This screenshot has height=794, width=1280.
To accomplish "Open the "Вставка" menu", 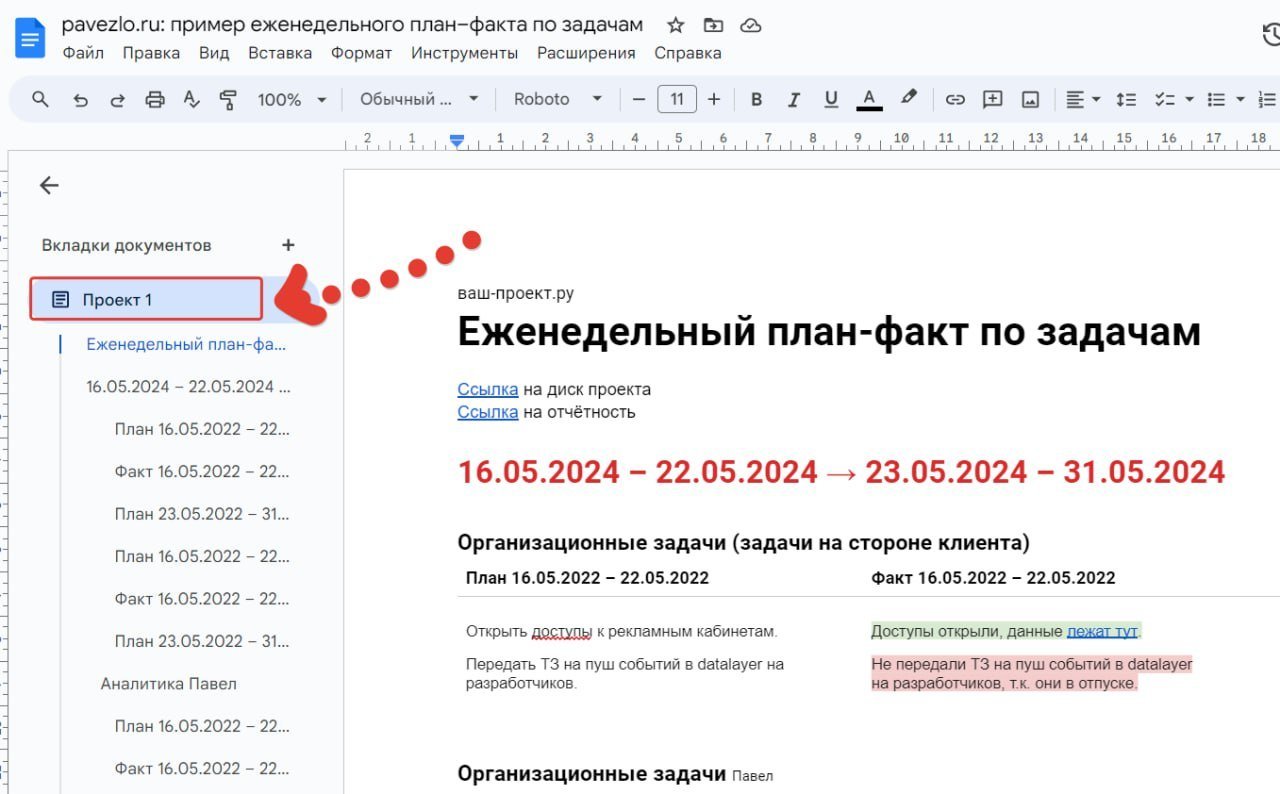I will click(x=279, y=53).
